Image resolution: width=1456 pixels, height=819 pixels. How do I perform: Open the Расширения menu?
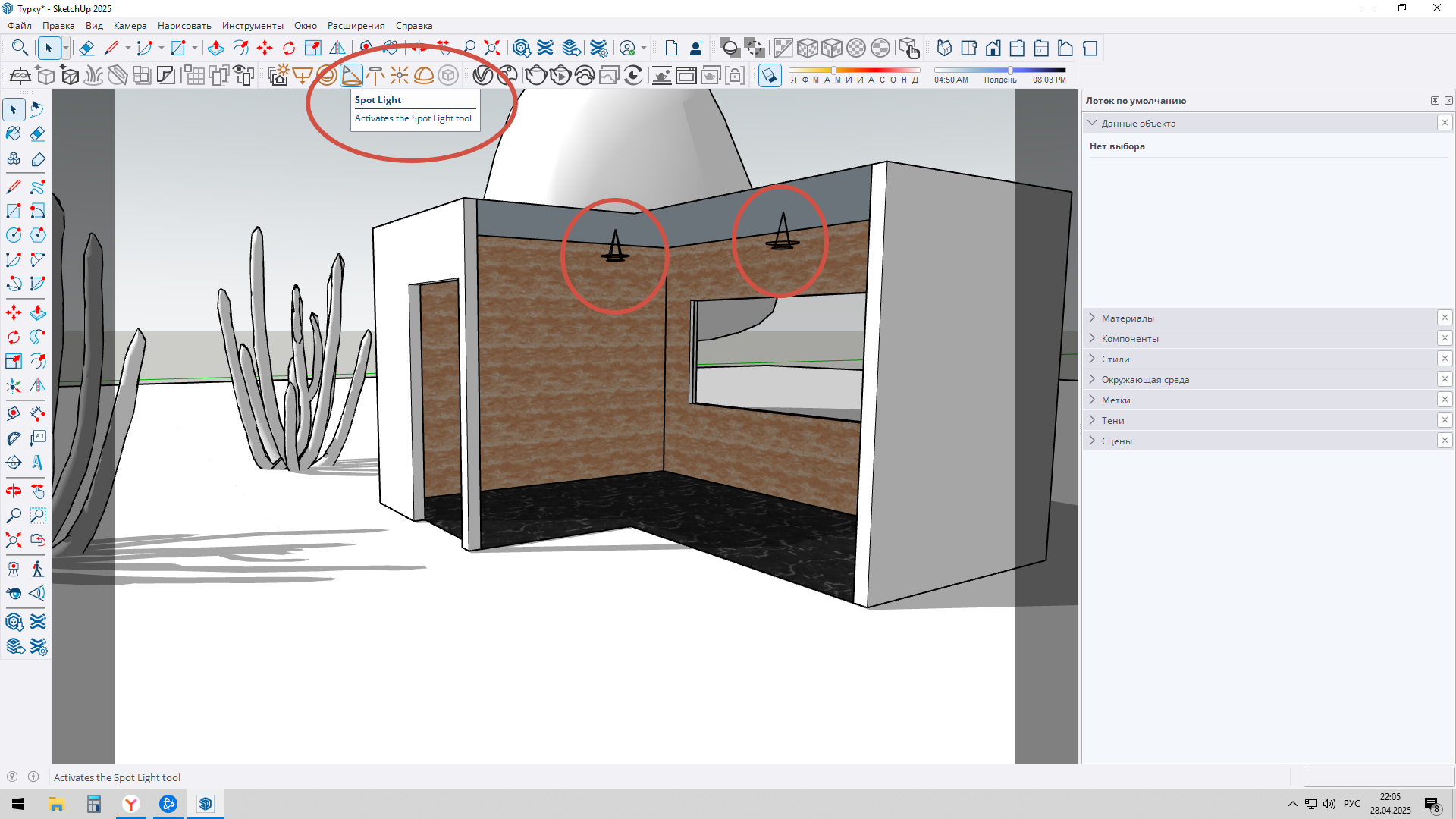coord(356,26)
